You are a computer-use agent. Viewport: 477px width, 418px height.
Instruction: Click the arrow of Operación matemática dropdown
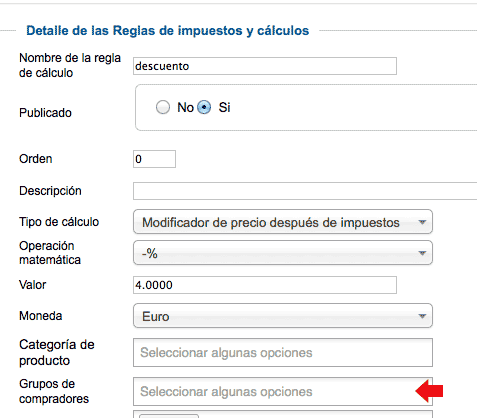coord(422,253)
